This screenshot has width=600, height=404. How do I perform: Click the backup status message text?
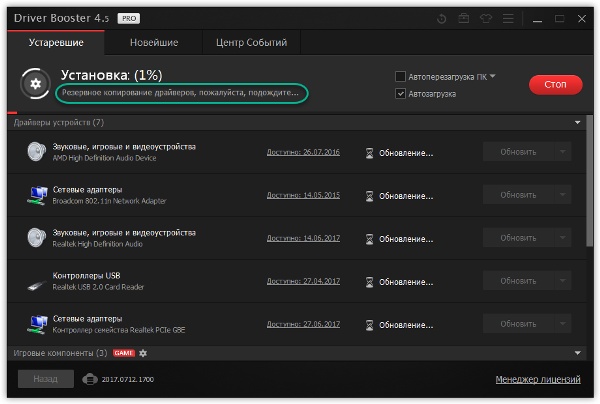click(x=180, y=93)
